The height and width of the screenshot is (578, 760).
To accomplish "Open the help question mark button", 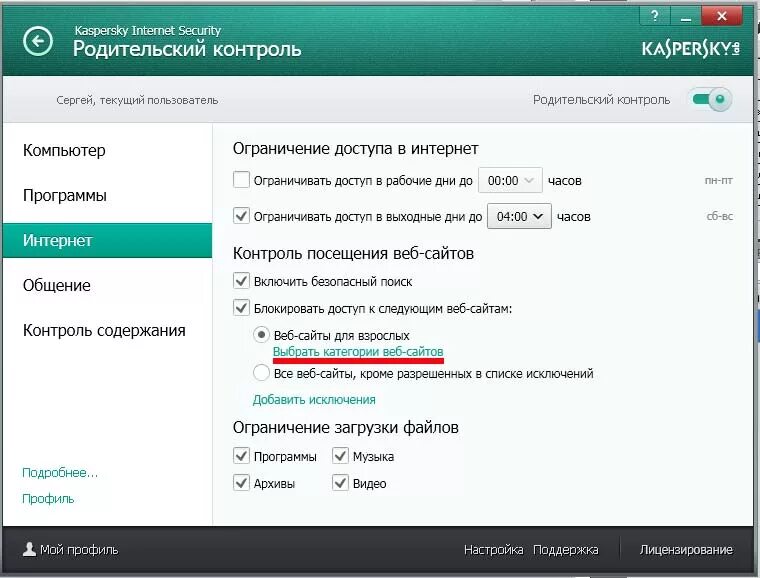I will [x=654, y=16].
